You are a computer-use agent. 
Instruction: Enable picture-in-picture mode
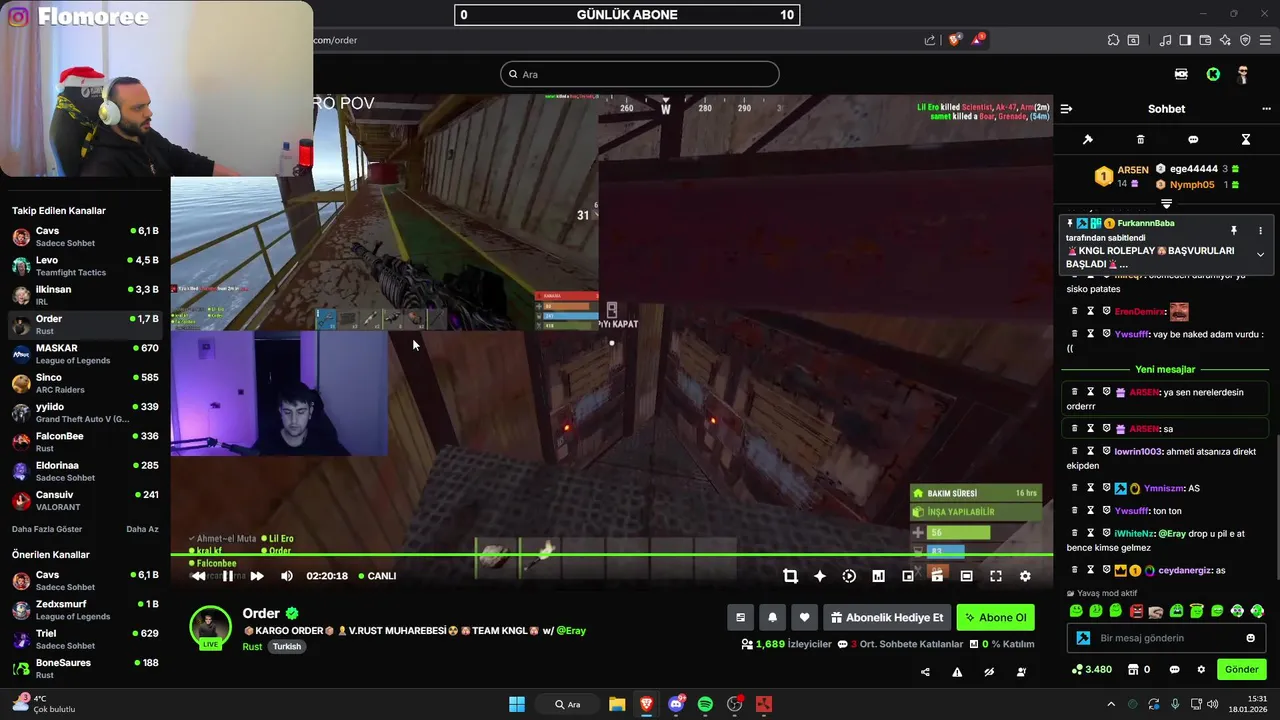[908, 576]
